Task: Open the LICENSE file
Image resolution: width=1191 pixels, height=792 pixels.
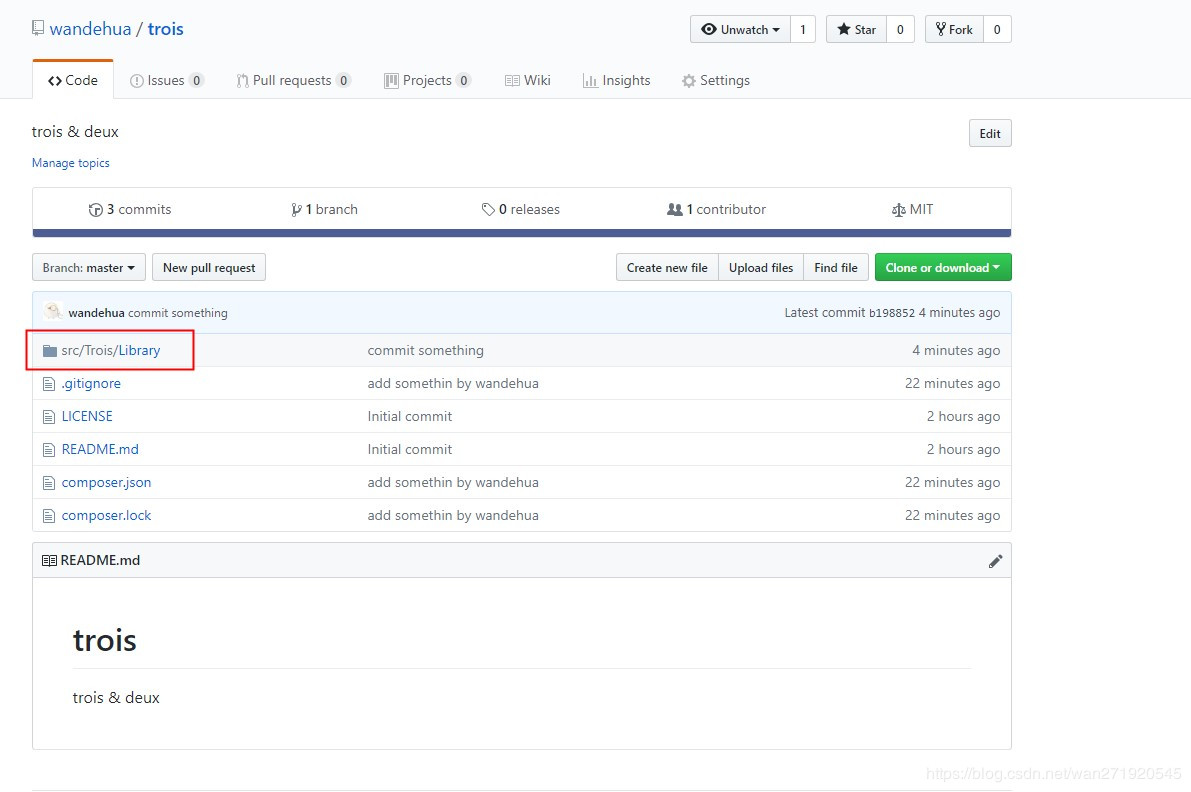Action: coord(87,416)
